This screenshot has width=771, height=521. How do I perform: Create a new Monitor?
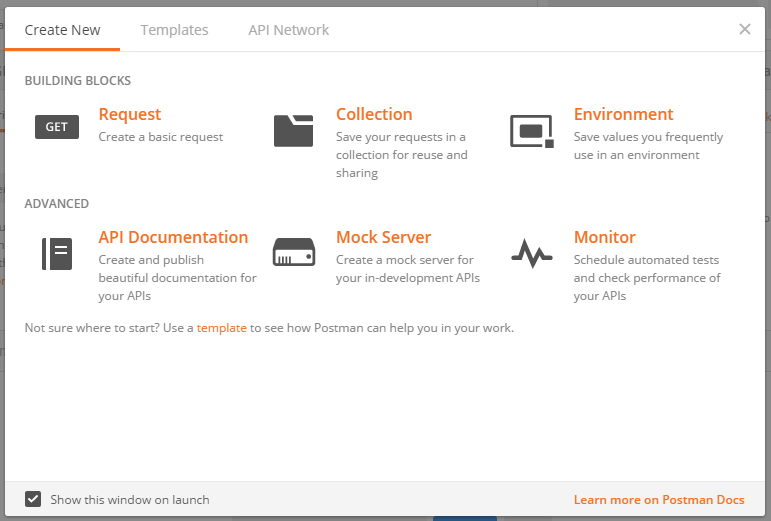pyautogui.click(x=605, y=237)
